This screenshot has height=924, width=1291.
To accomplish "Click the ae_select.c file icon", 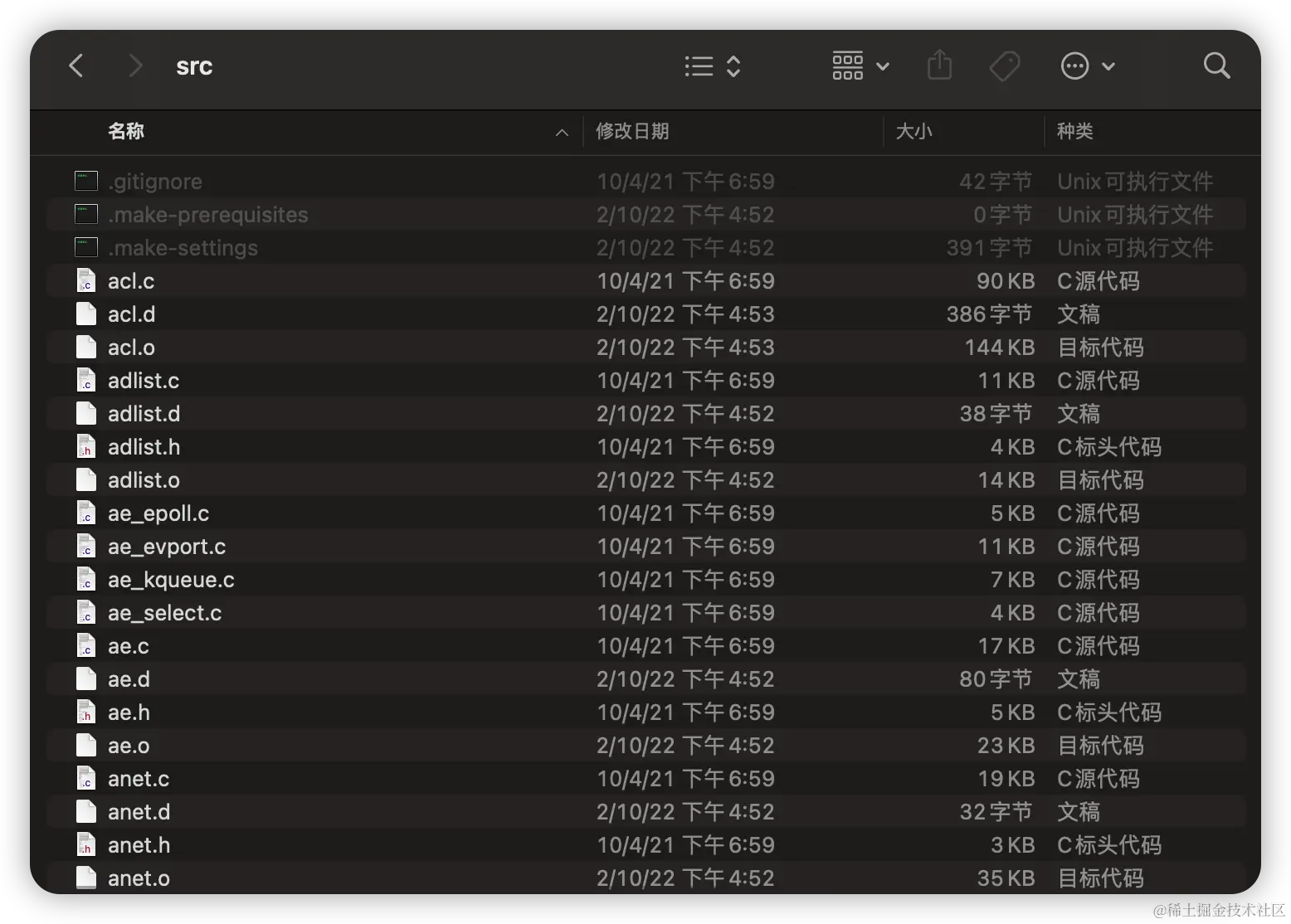I will click(x=86, y=612).
